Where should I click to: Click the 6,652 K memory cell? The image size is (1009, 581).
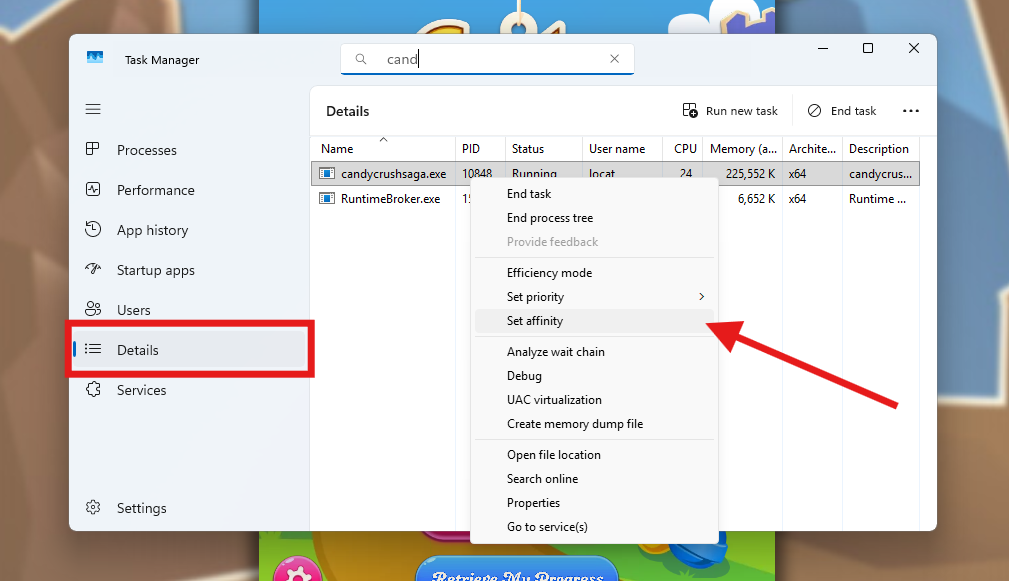(x=756, y=199)
